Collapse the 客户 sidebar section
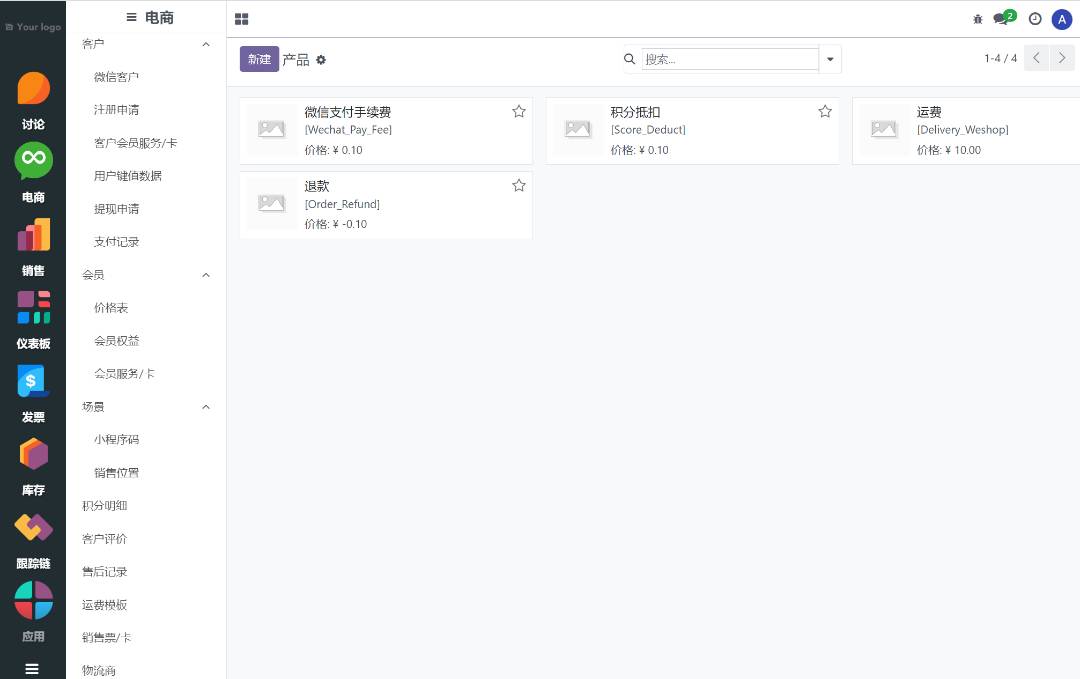 click(x=206, y=44)
